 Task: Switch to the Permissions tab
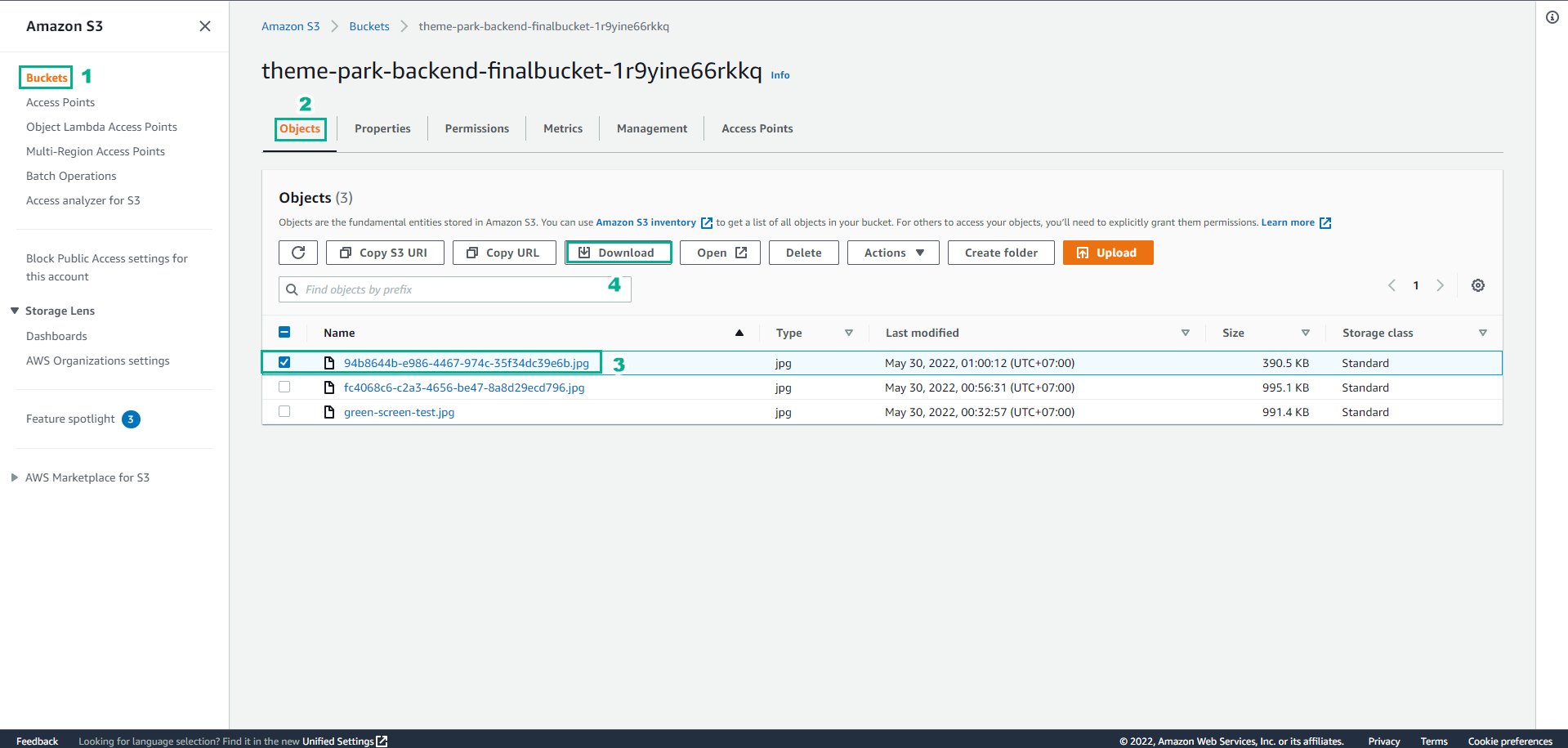tap(477, 128)
